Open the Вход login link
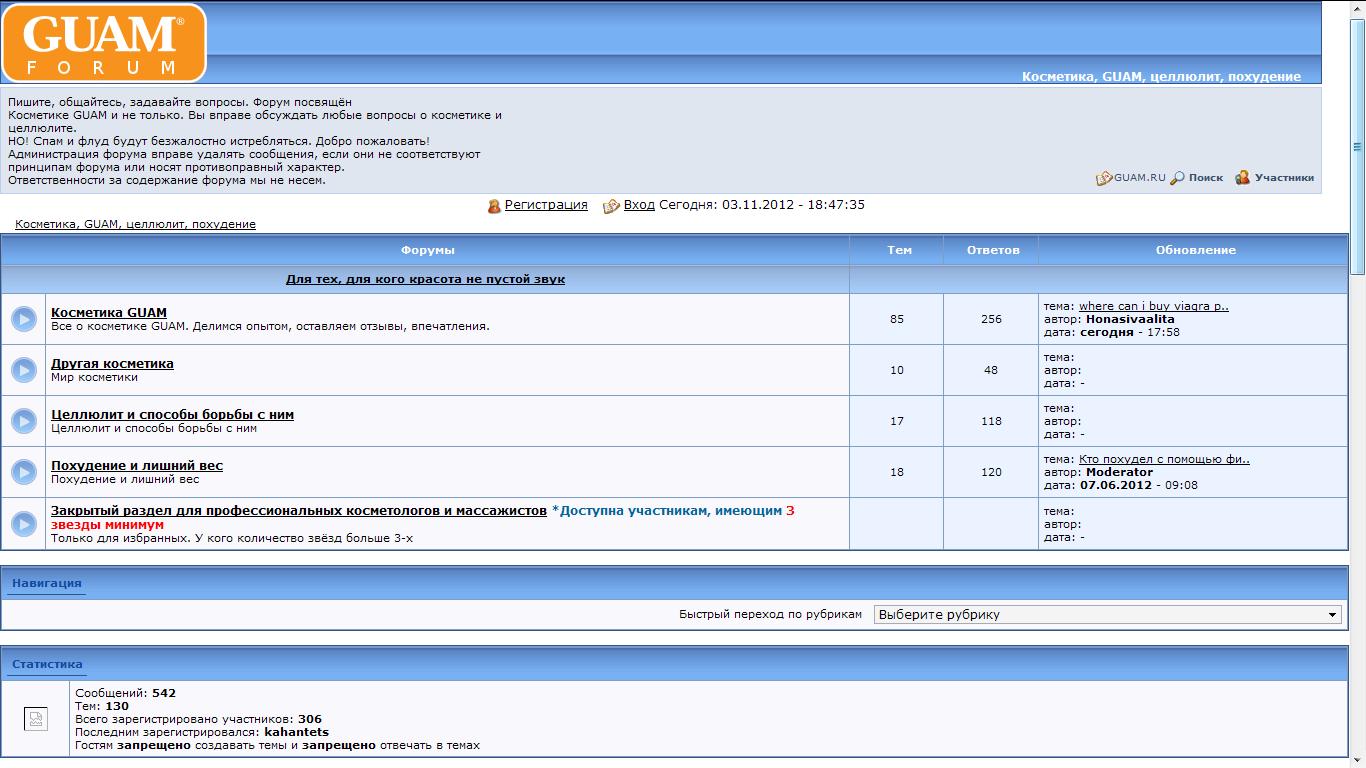 click(x=639, y=205)
